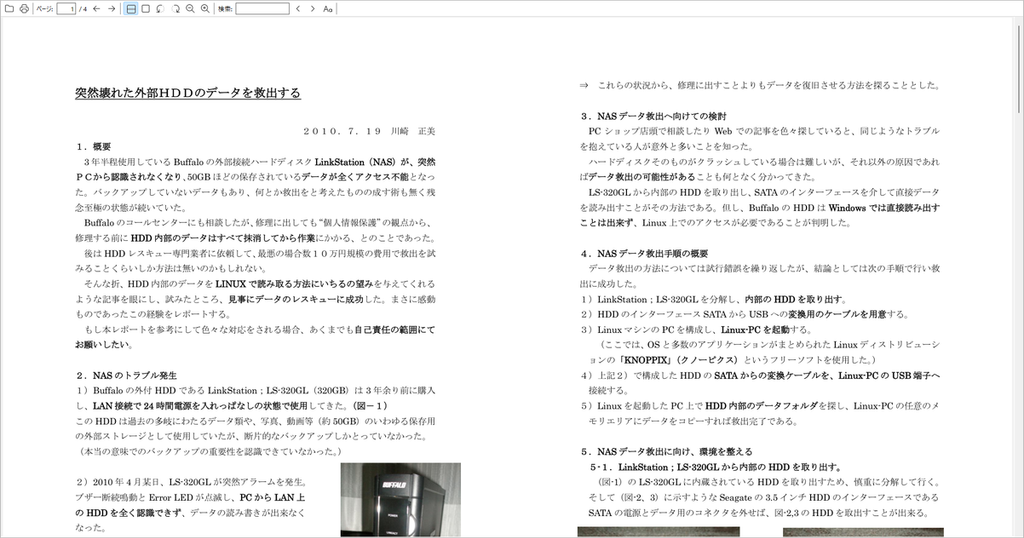
Task: Find the previous search match
Action: (x=298, y=8)
